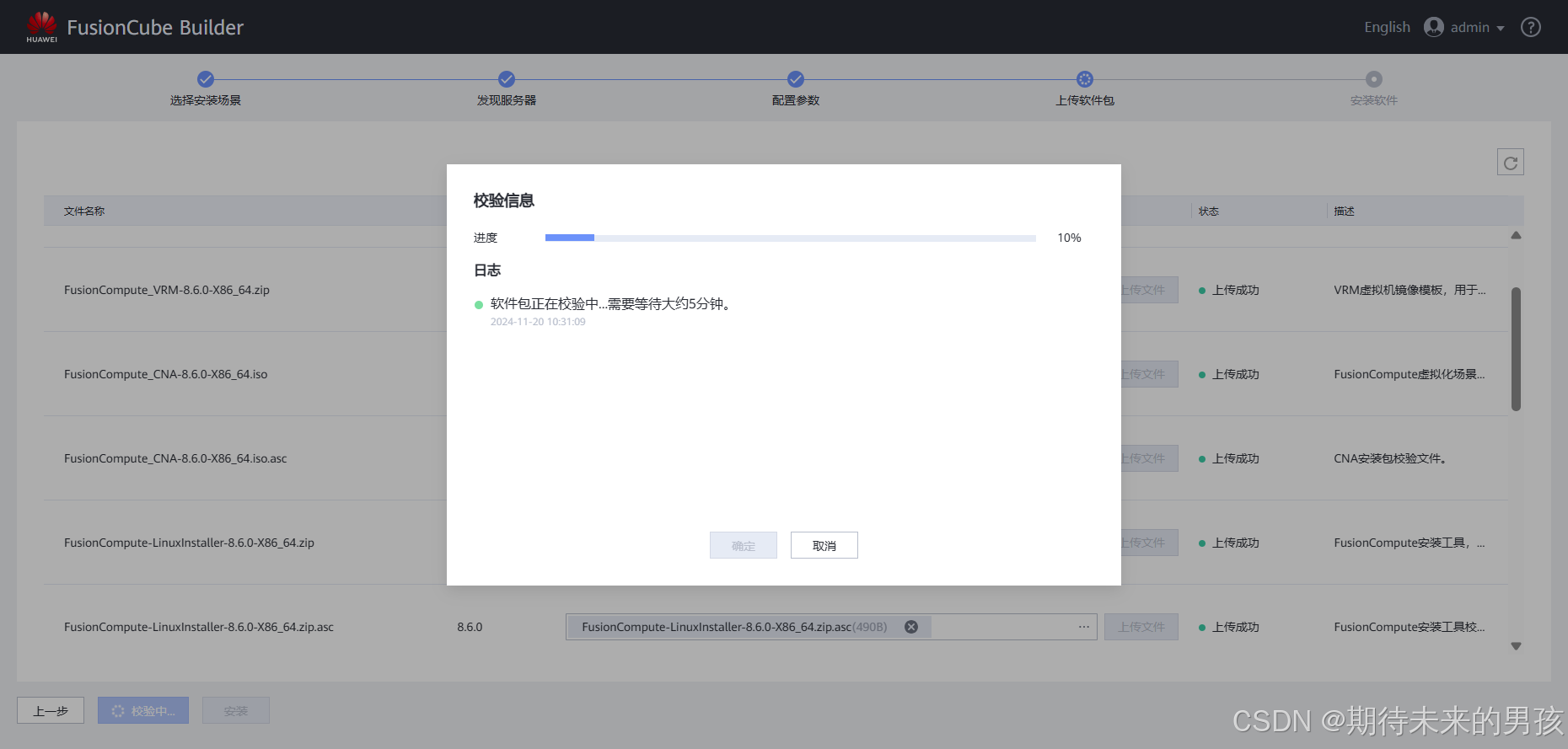Click the admin user avatar icon
The image size is (1568, 749).
(1434, 27)
